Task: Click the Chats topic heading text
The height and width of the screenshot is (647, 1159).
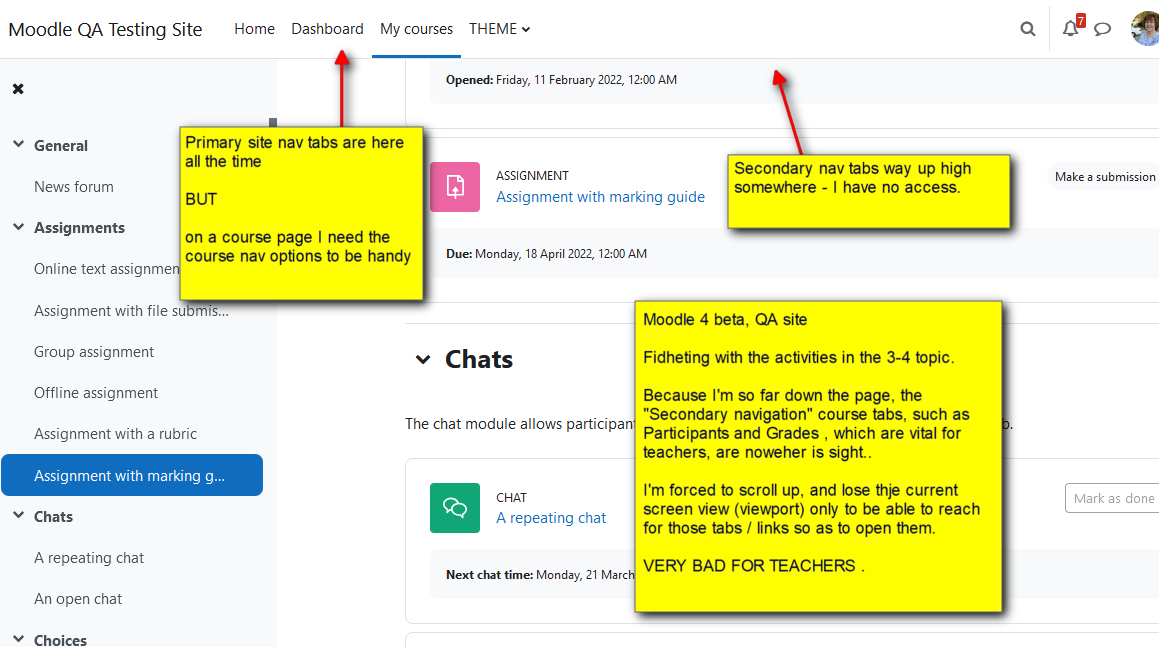Action: coord(479,359)
